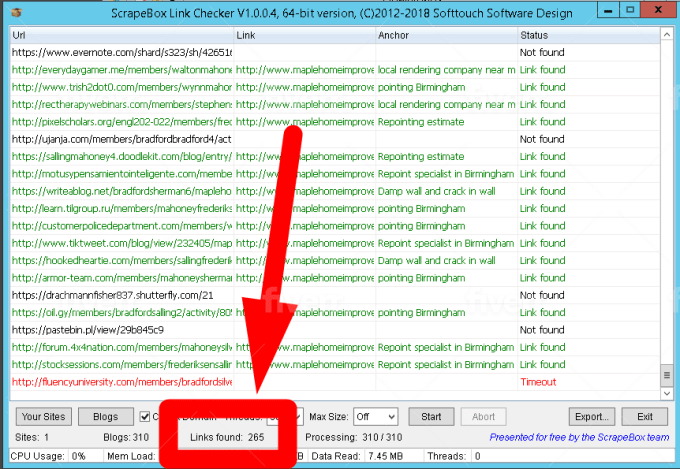Click the Processing: 310 / 310 label
The width and height of the screenshot is (680, 469).
[x=353, y=437]
